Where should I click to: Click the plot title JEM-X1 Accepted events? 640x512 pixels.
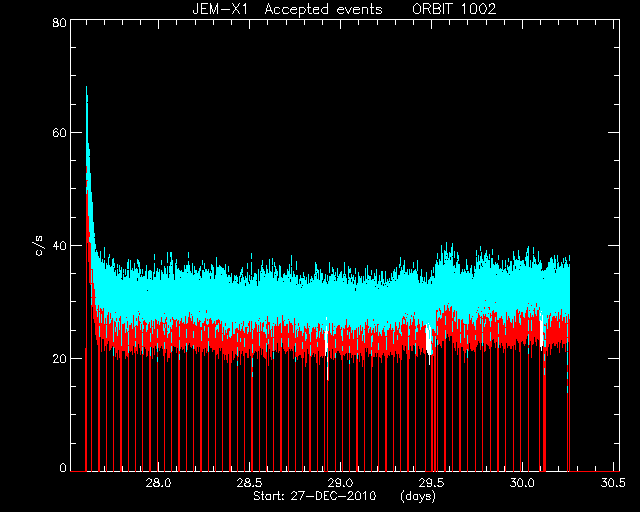click(287, 9)
